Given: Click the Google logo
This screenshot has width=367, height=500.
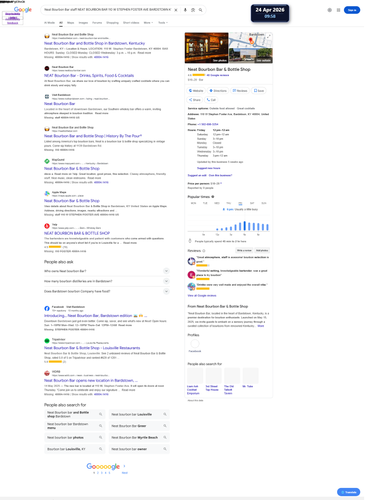Looking at the screenshot, I should coord(23,9).
